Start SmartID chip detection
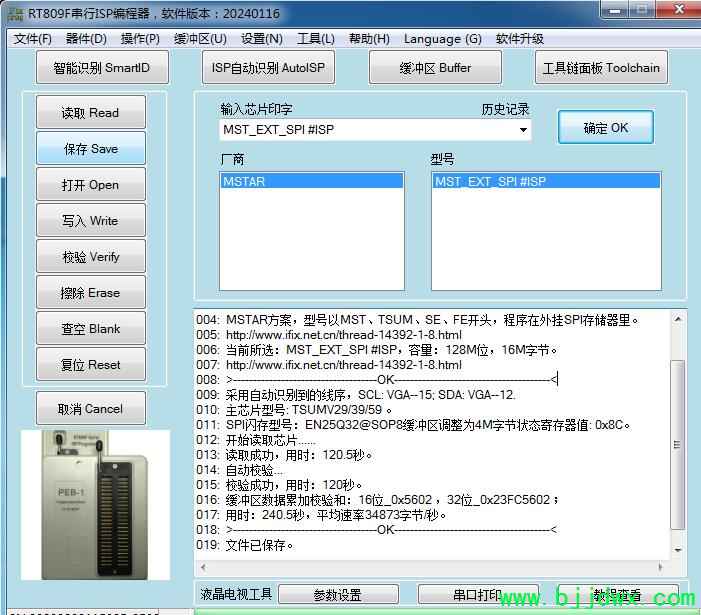This screenshot has height=615, width=701. point(103,68)
